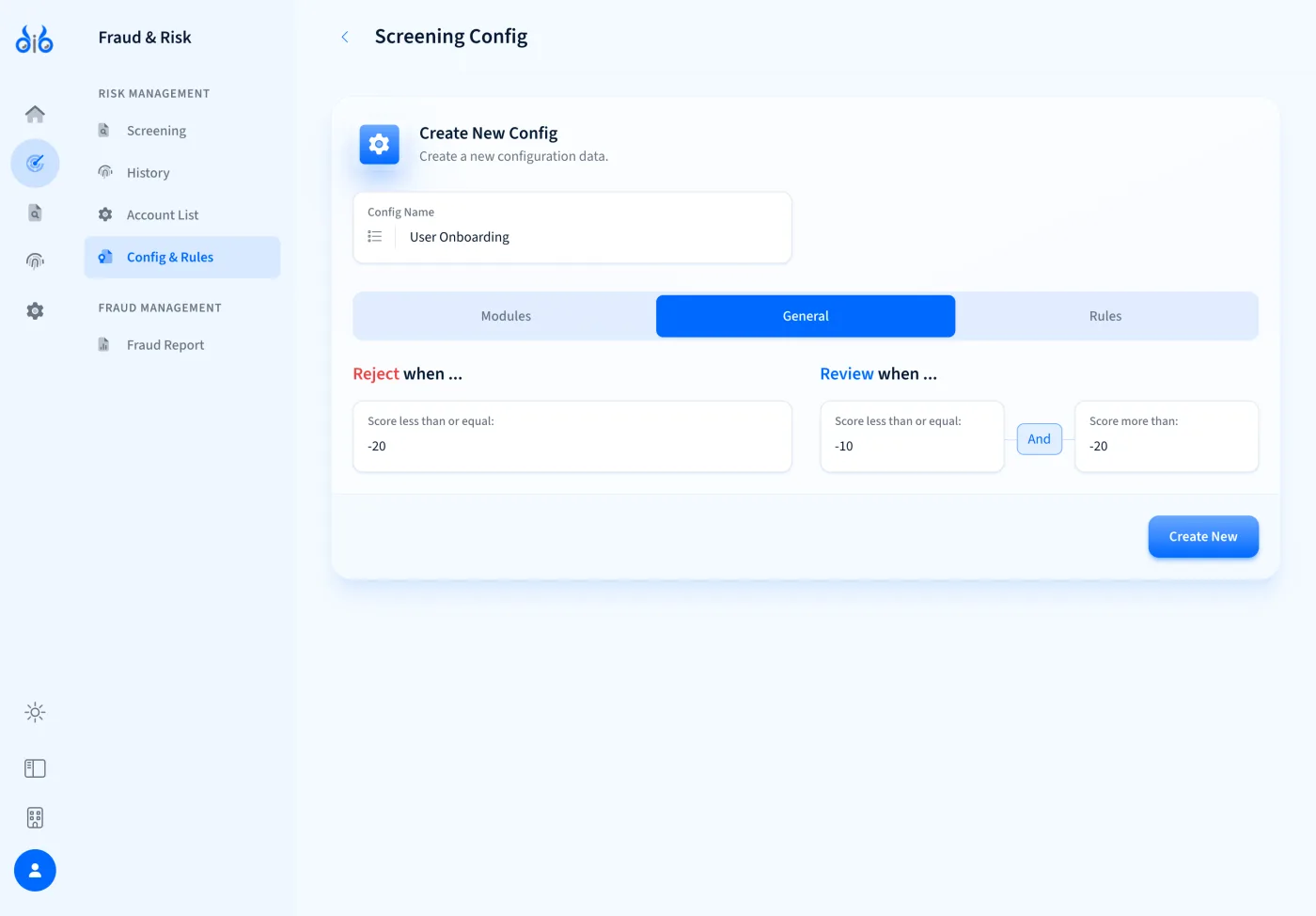This screenshot has height=916, width=1316.
Task: Open the settings gear in the rail
Action: coord(35,310)
